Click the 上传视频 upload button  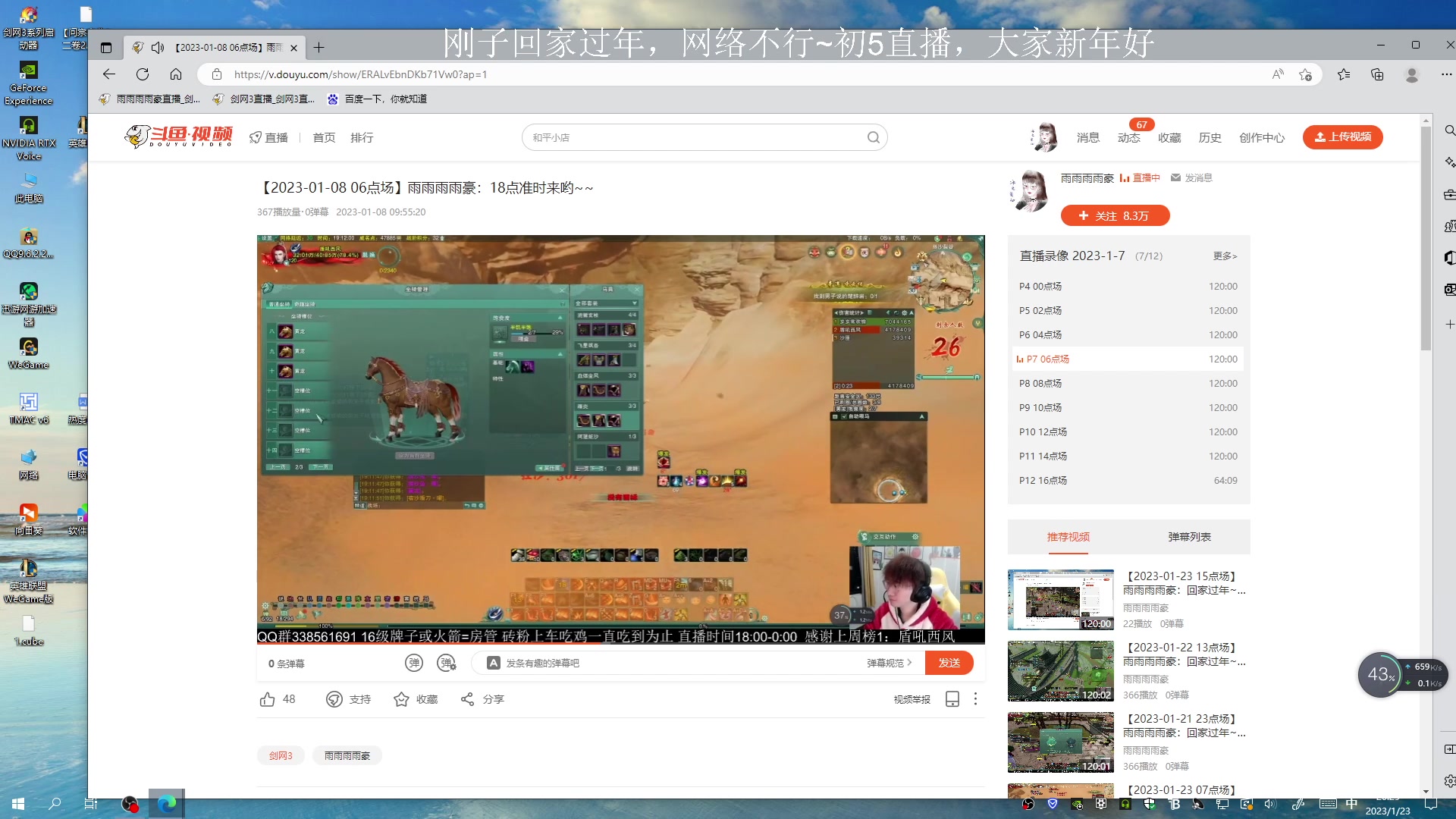(1342, 136)
